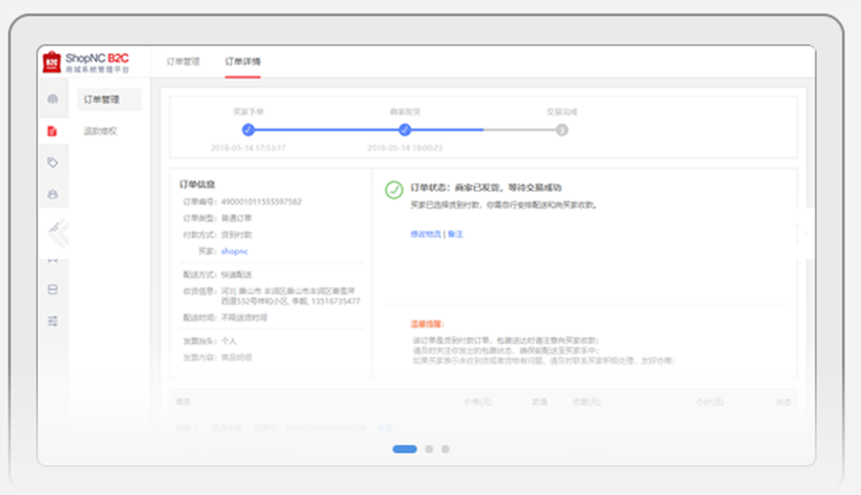Image resolution: width=861 pixels, height=495 pixels.
Task: Click the green checkmark order status icon
Action: tap(394, 190)
